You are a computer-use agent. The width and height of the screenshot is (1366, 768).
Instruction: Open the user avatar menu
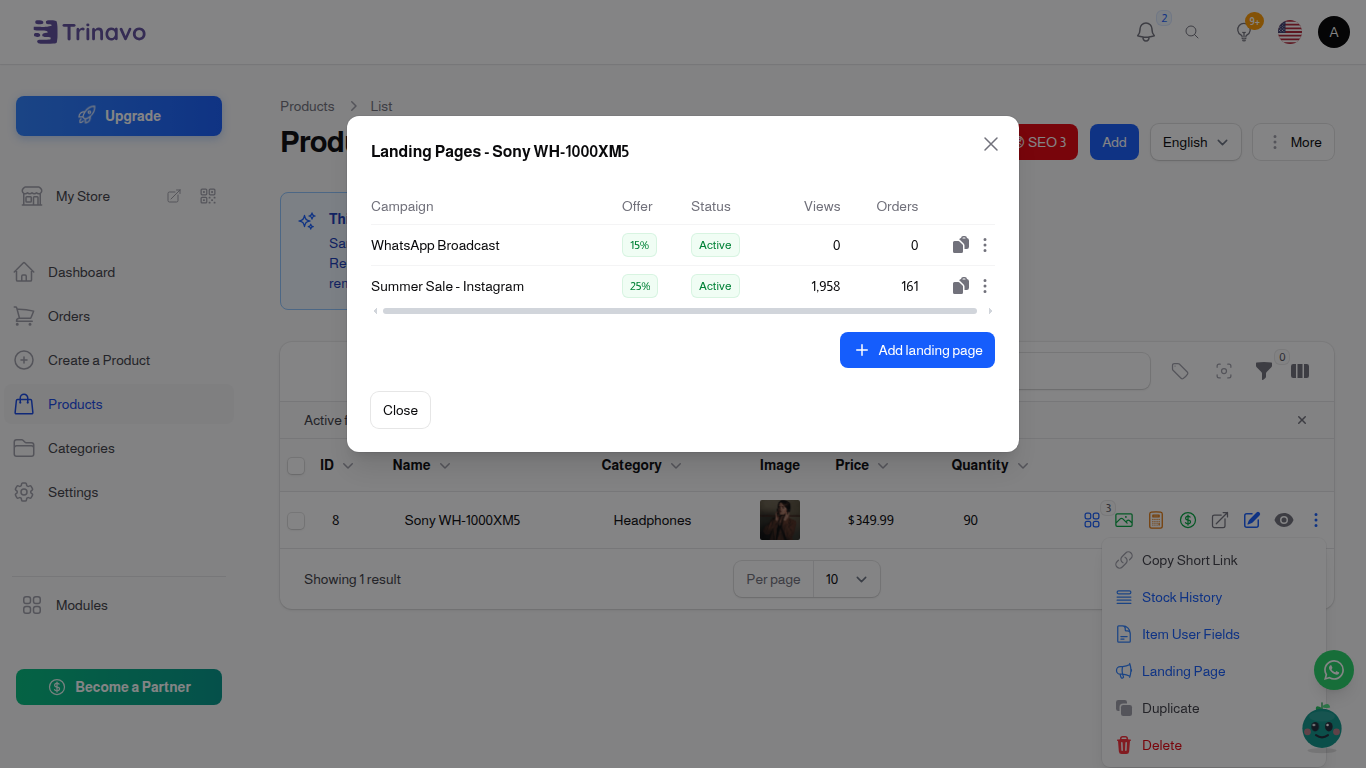click(x=1334, y=32)
